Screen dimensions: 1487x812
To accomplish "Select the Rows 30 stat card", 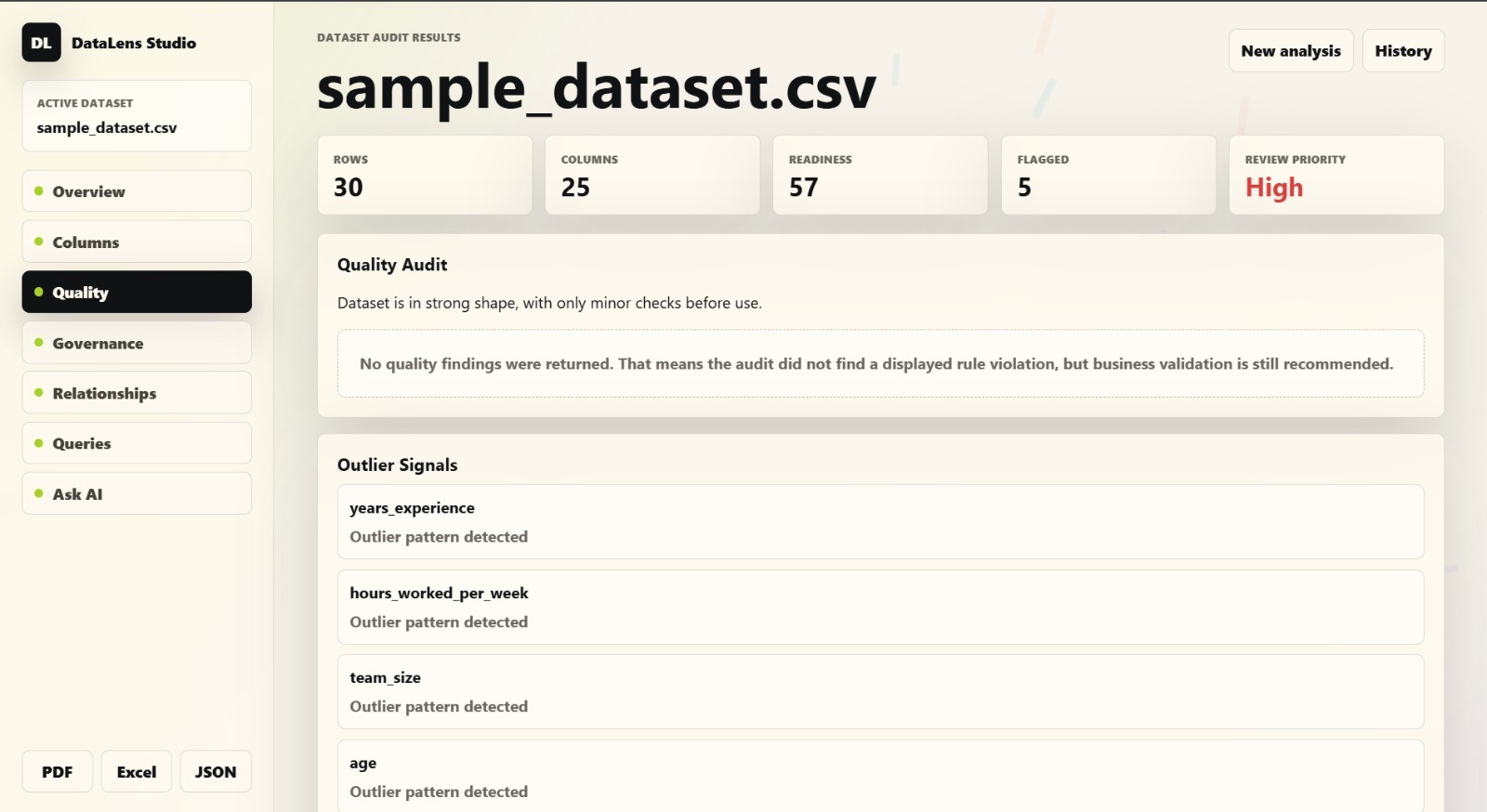I will 425,175.
